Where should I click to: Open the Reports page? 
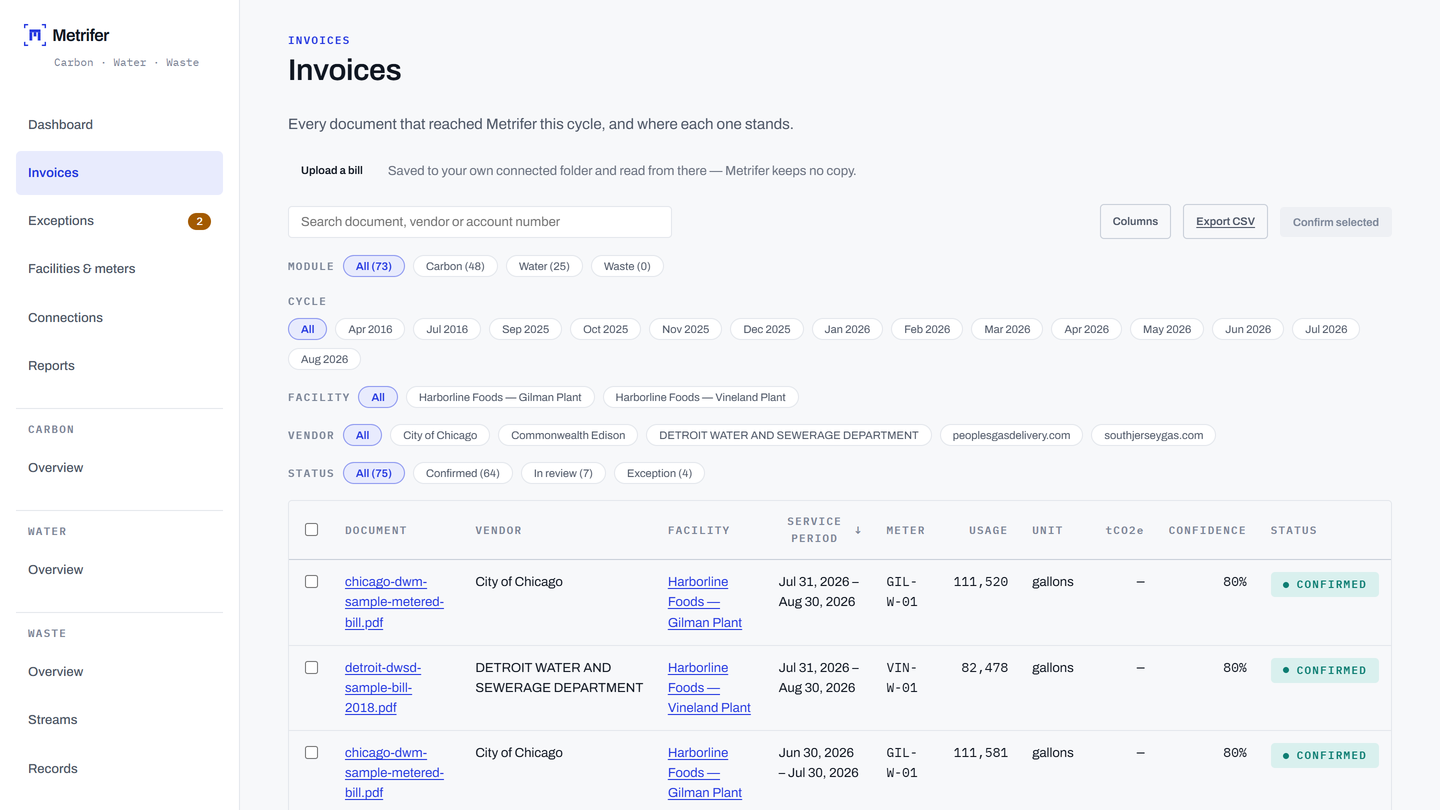[119, 366]
